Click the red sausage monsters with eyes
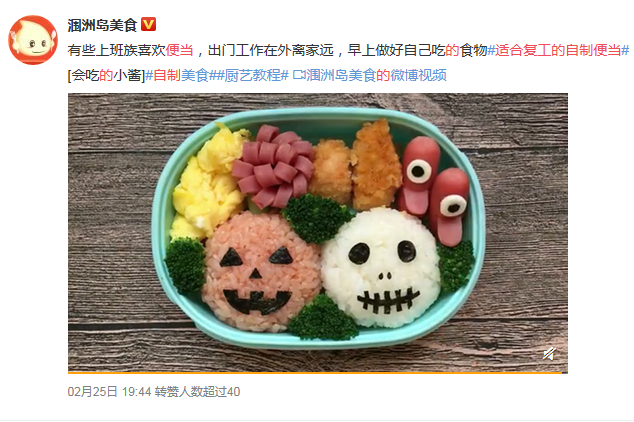 tap(435, 190)
